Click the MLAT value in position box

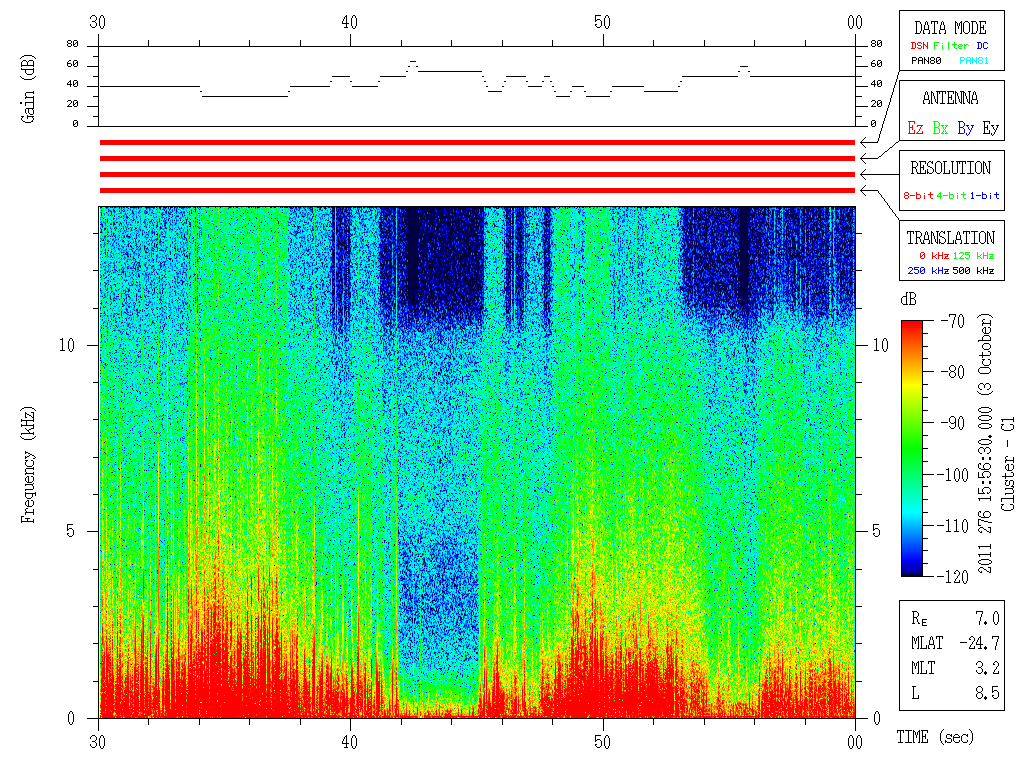(982, 642)
